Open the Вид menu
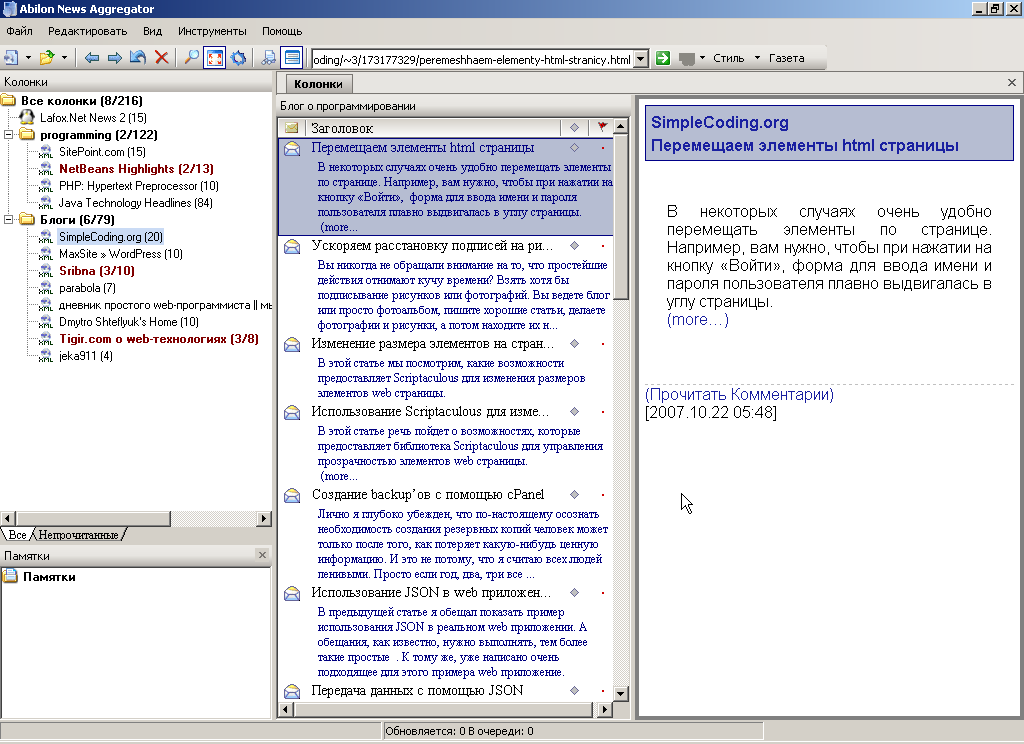This screenshot has height=744, width=1024. tap(152, 31)
